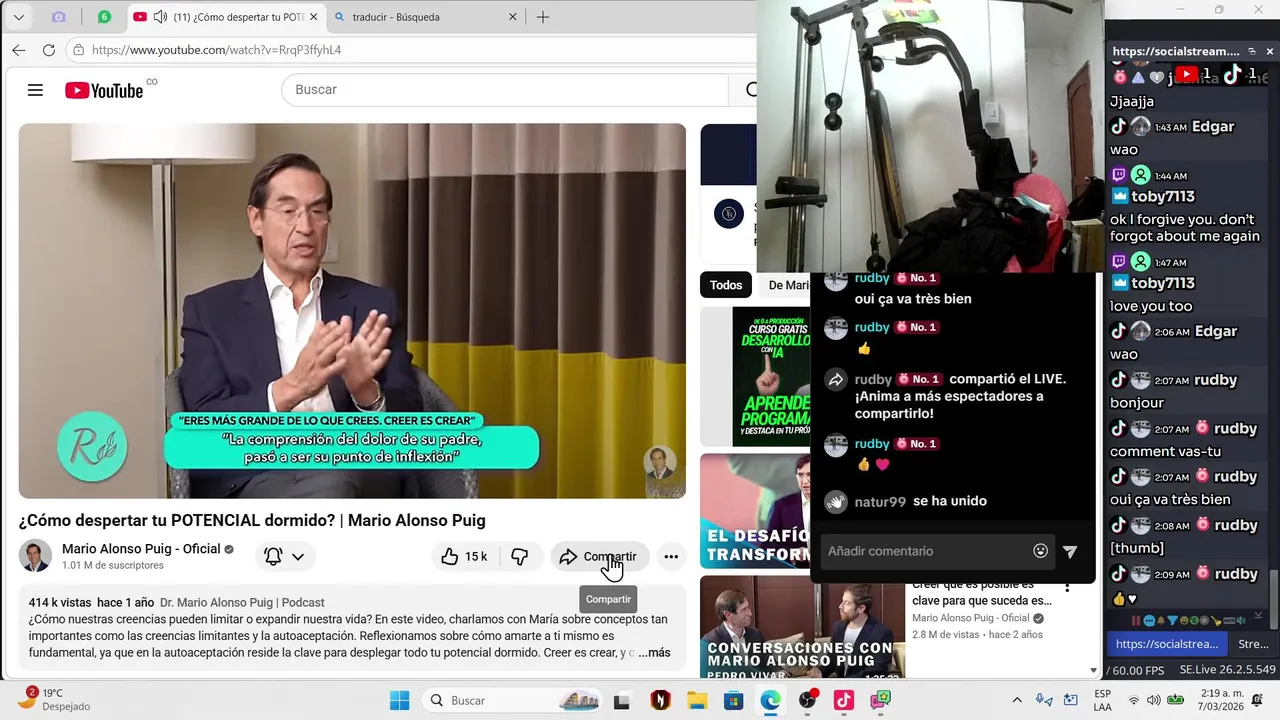The image size is (1280, 720).
Task: Open the TikTok app in the taskbar
Action: coord(844,700)
